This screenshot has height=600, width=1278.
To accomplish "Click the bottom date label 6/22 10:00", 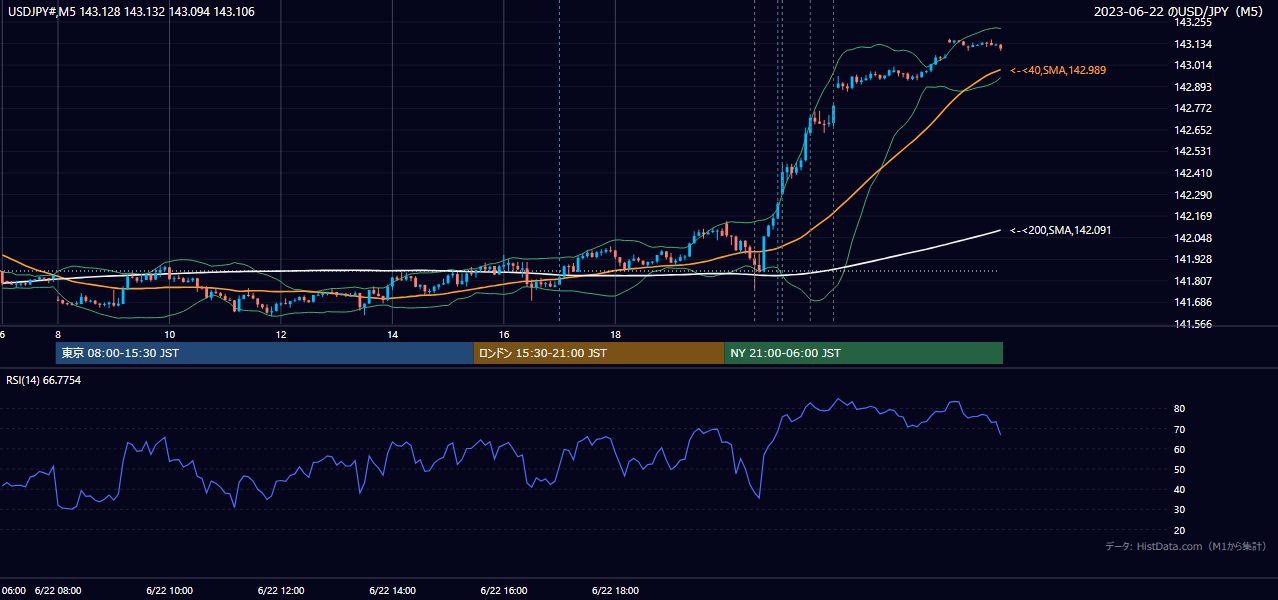I will coord(169,590).
